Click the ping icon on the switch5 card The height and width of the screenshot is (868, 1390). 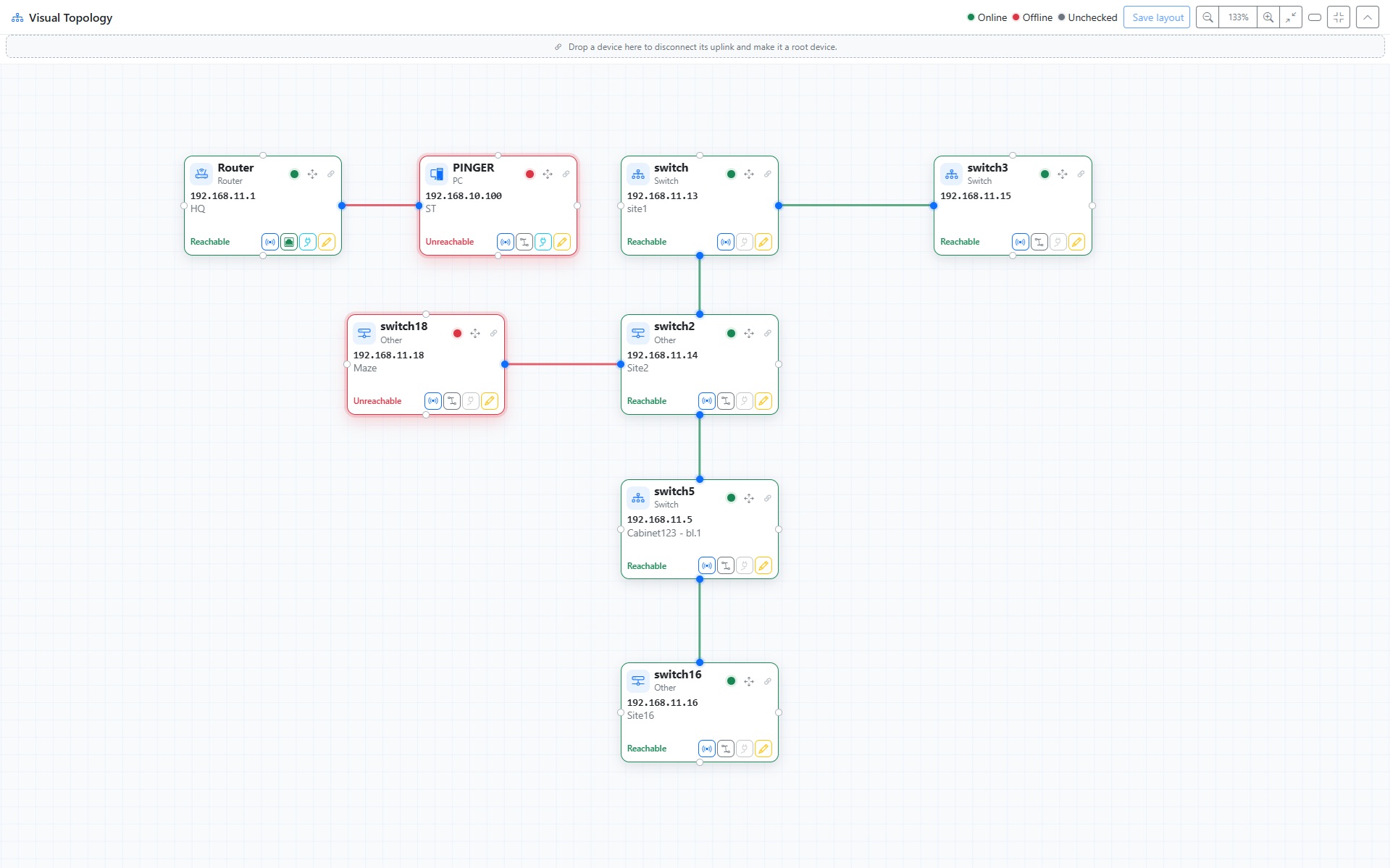point(707,565)
